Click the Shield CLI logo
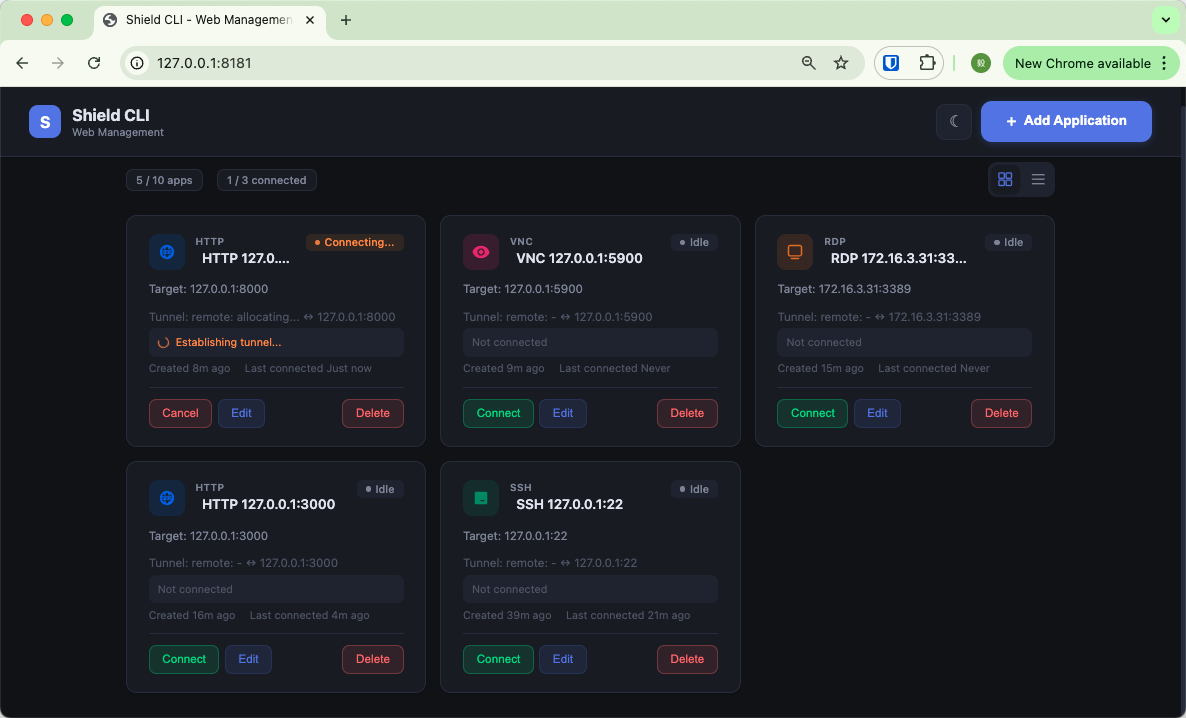Viewport: 1186px width, 718px height. coord(44,121)
